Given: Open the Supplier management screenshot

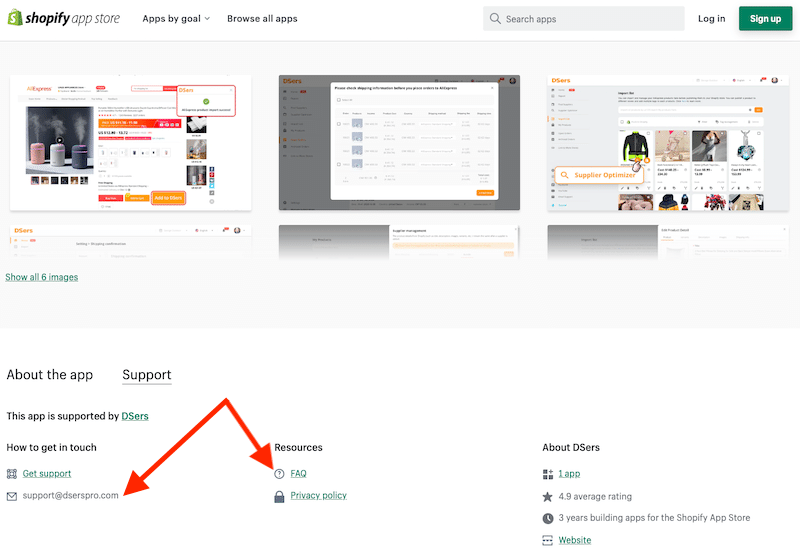Looking at the screenshot, I should point(399,242).
